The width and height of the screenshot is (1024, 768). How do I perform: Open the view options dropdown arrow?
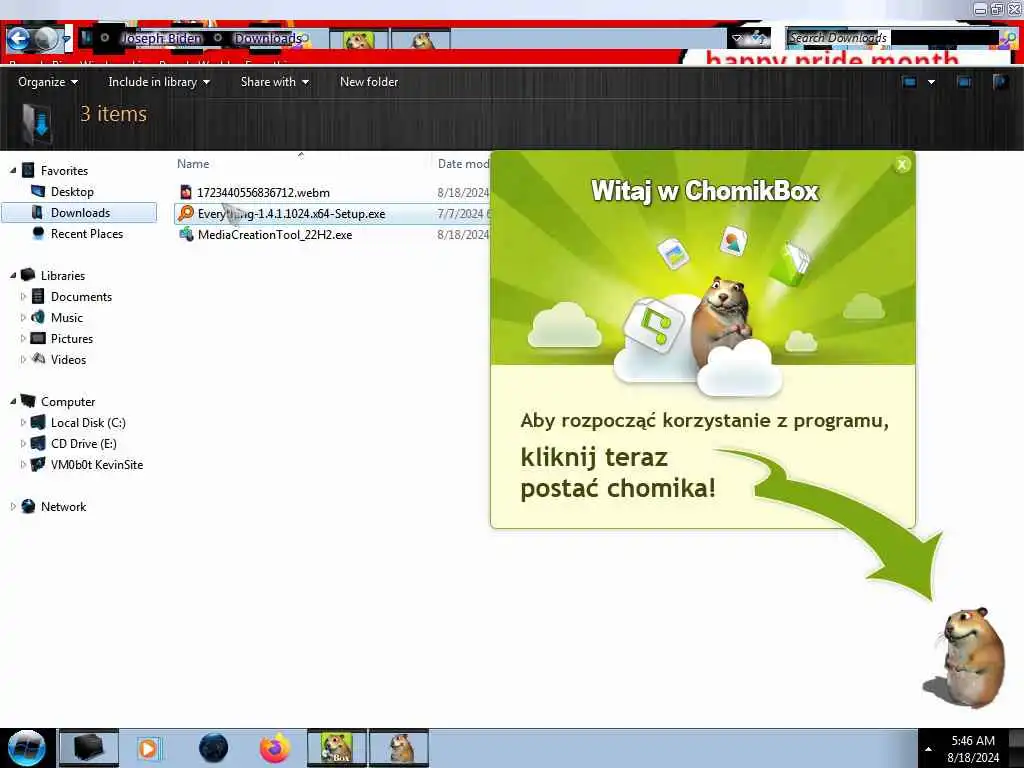point(931,82)
